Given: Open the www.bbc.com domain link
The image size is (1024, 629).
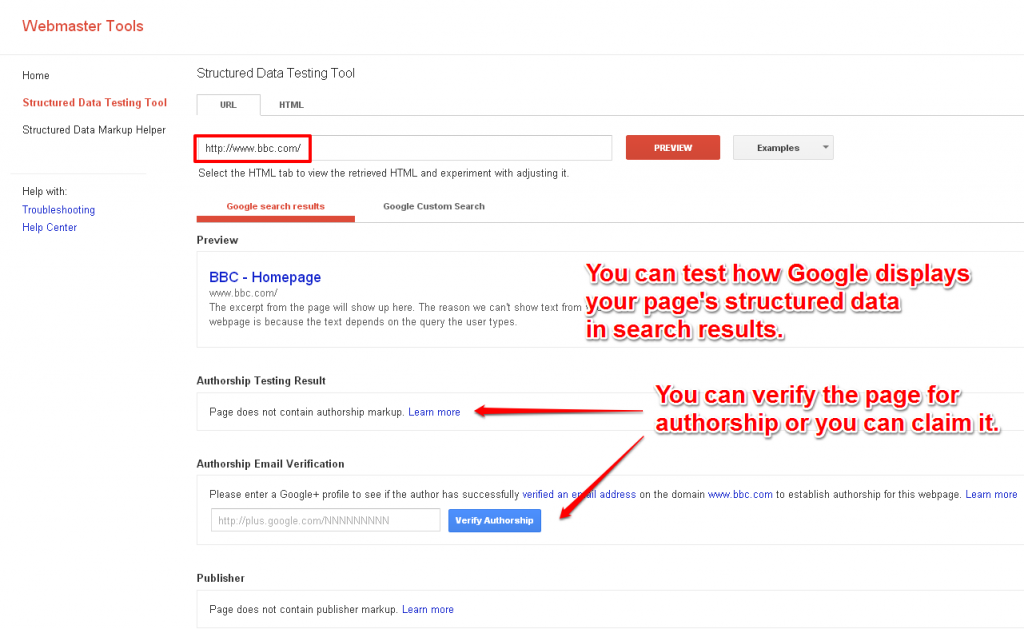Looking at the screenshot, I should (x=740, y=494).
